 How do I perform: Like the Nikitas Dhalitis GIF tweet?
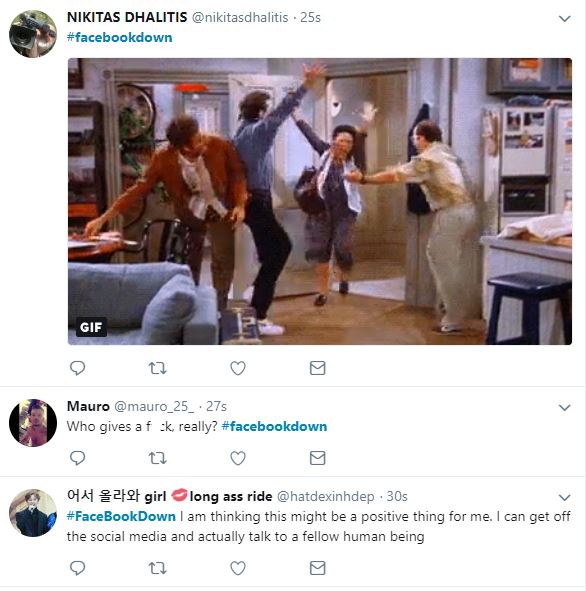tap(238, 368)
